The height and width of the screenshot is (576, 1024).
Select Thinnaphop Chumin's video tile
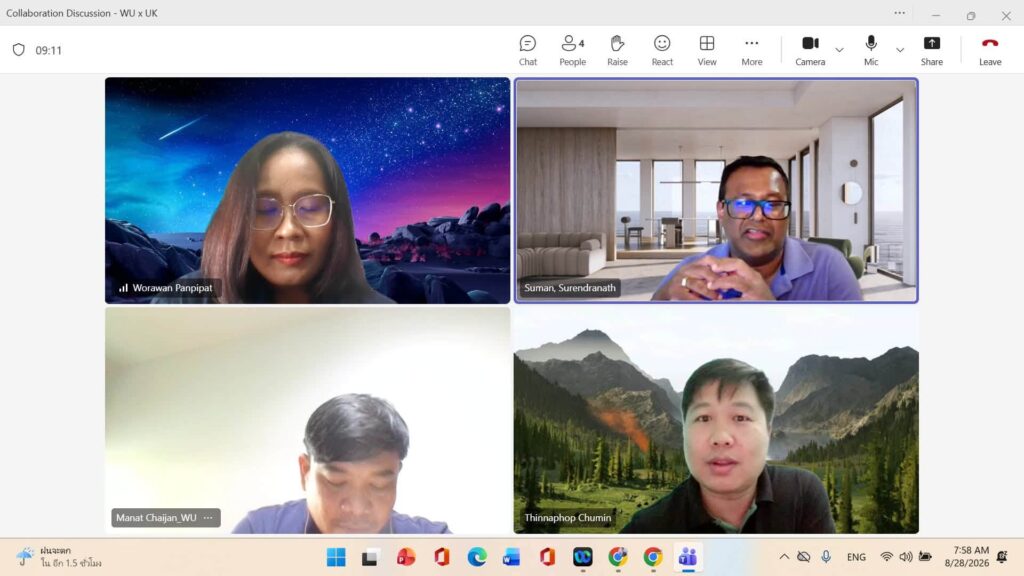(x=716, y=421)
